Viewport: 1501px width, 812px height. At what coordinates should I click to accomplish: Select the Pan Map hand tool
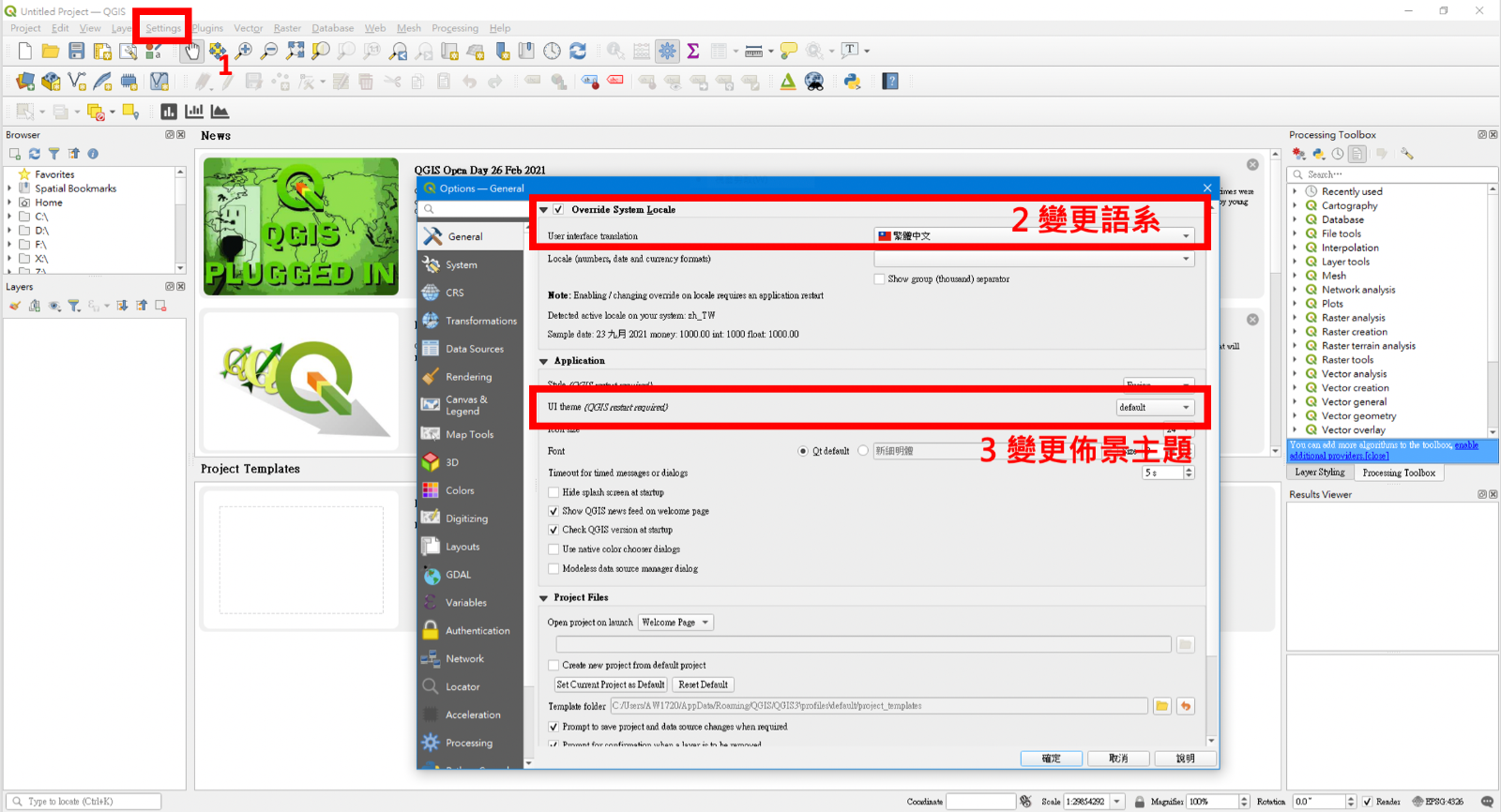pos(192,51)
